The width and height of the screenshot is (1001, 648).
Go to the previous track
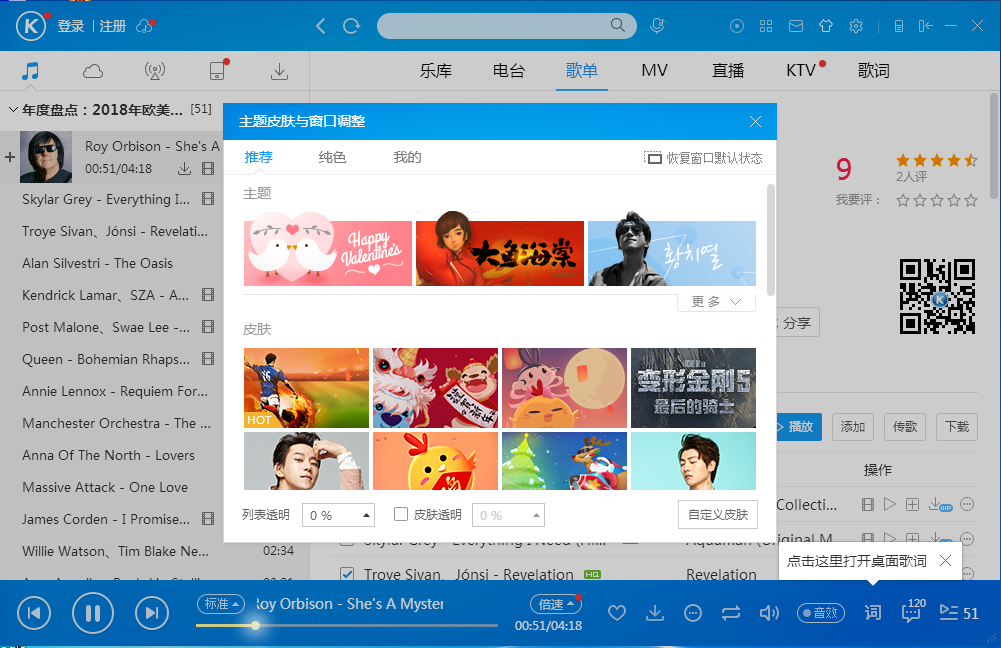click(34, 614)
